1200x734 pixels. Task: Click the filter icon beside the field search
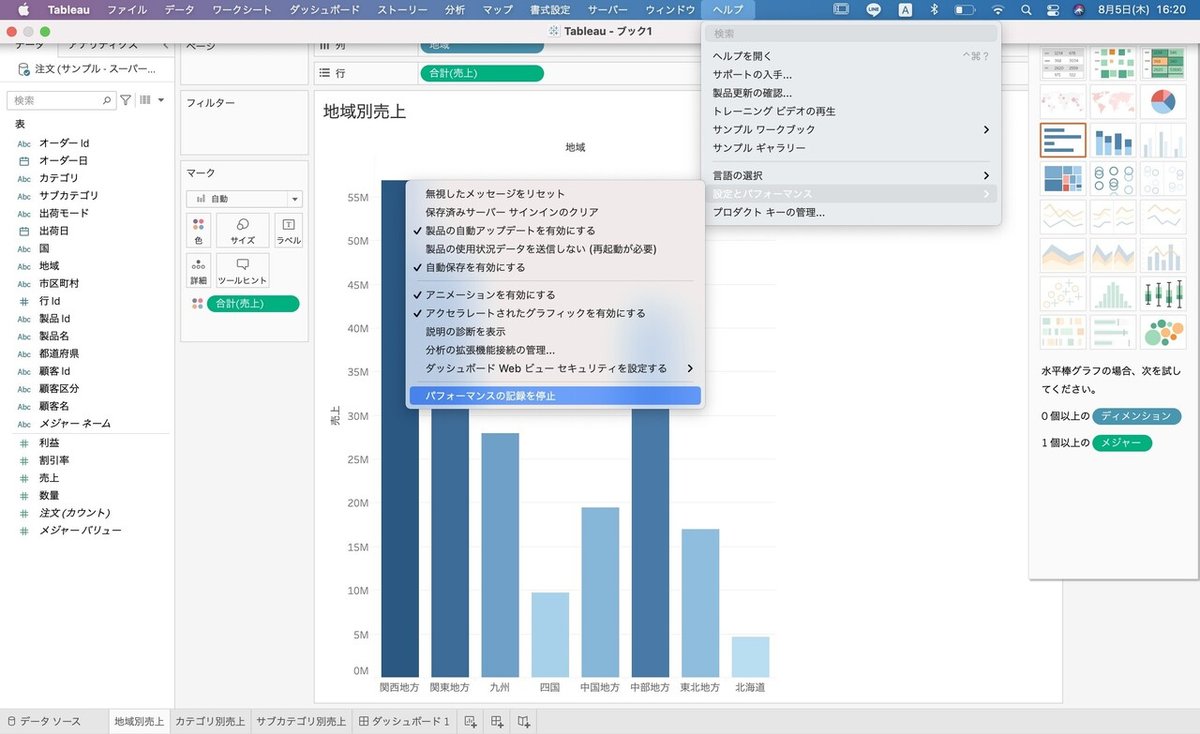click(125, 100)
